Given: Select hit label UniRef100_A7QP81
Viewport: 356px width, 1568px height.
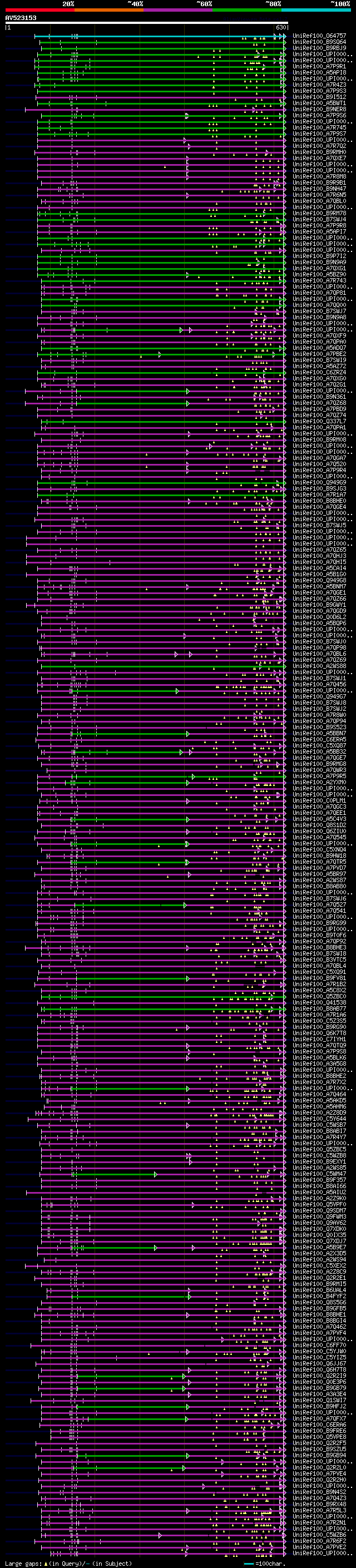Looking at the screenshot, I should 319,293.
